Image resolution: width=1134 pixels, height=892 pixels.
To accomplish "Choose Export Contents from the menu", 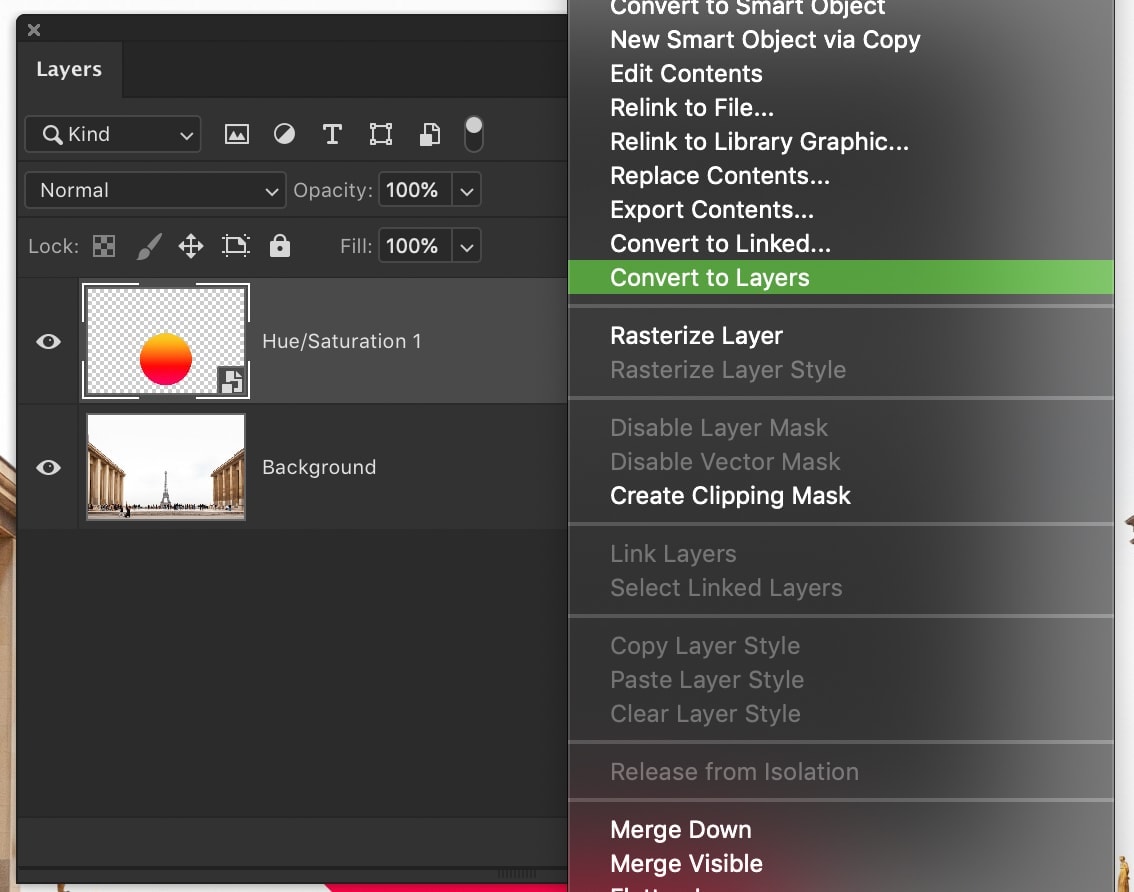I will [x=712, y=209].
